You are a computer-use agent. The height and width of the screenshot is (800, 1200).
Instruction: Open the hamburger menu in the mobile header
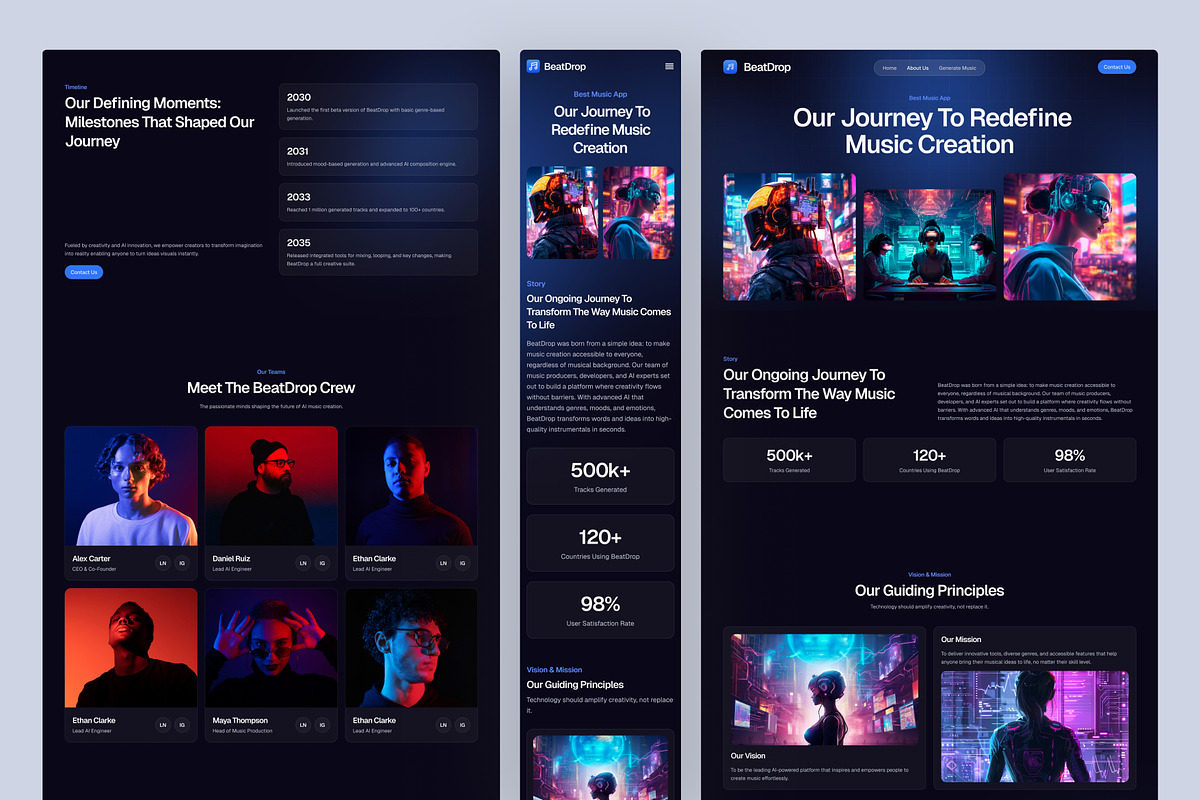click(x=669, y=66)
